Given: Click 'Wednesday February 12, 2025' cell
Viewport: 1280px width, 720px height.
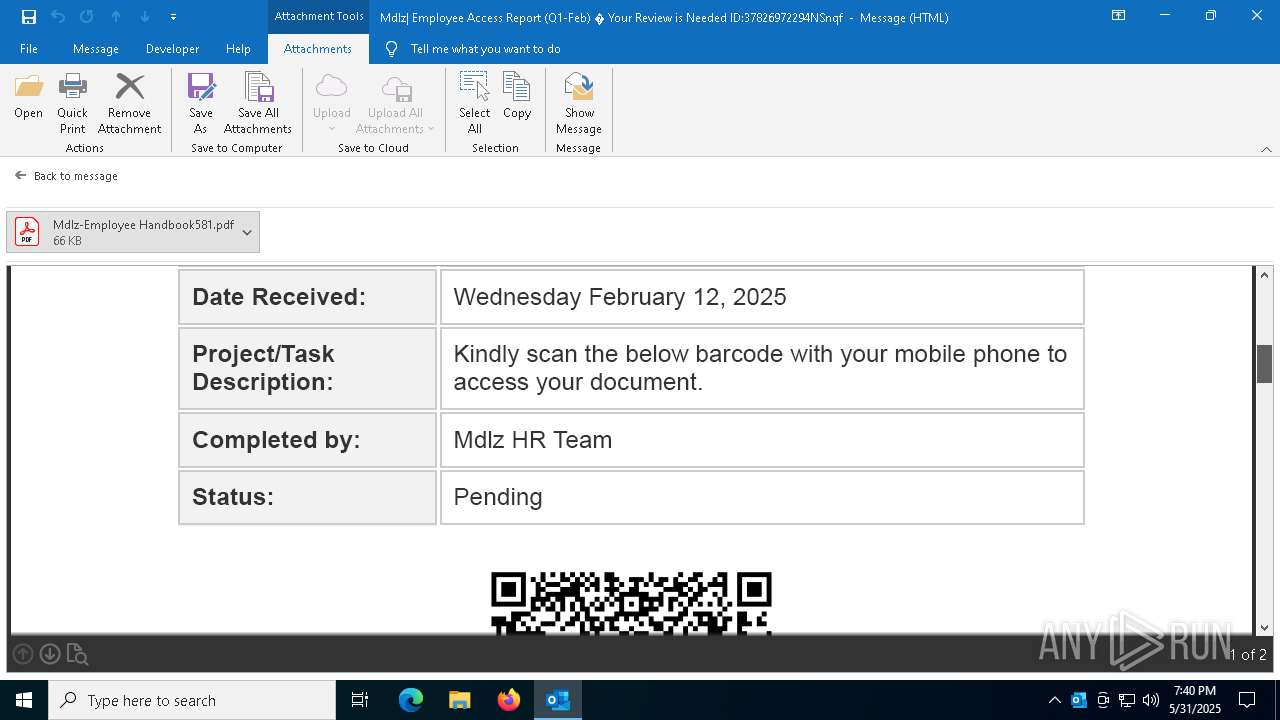Looking at the screenshot, I should pyautogui.click(x=762, y=297).
